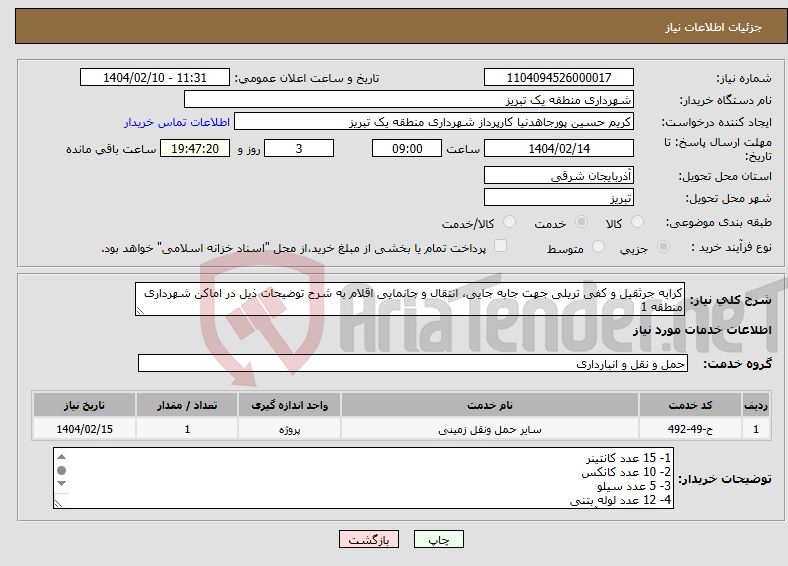Click scroll up arrow in buyer notes
Screen dimensions: 788x566
point(61,457)
